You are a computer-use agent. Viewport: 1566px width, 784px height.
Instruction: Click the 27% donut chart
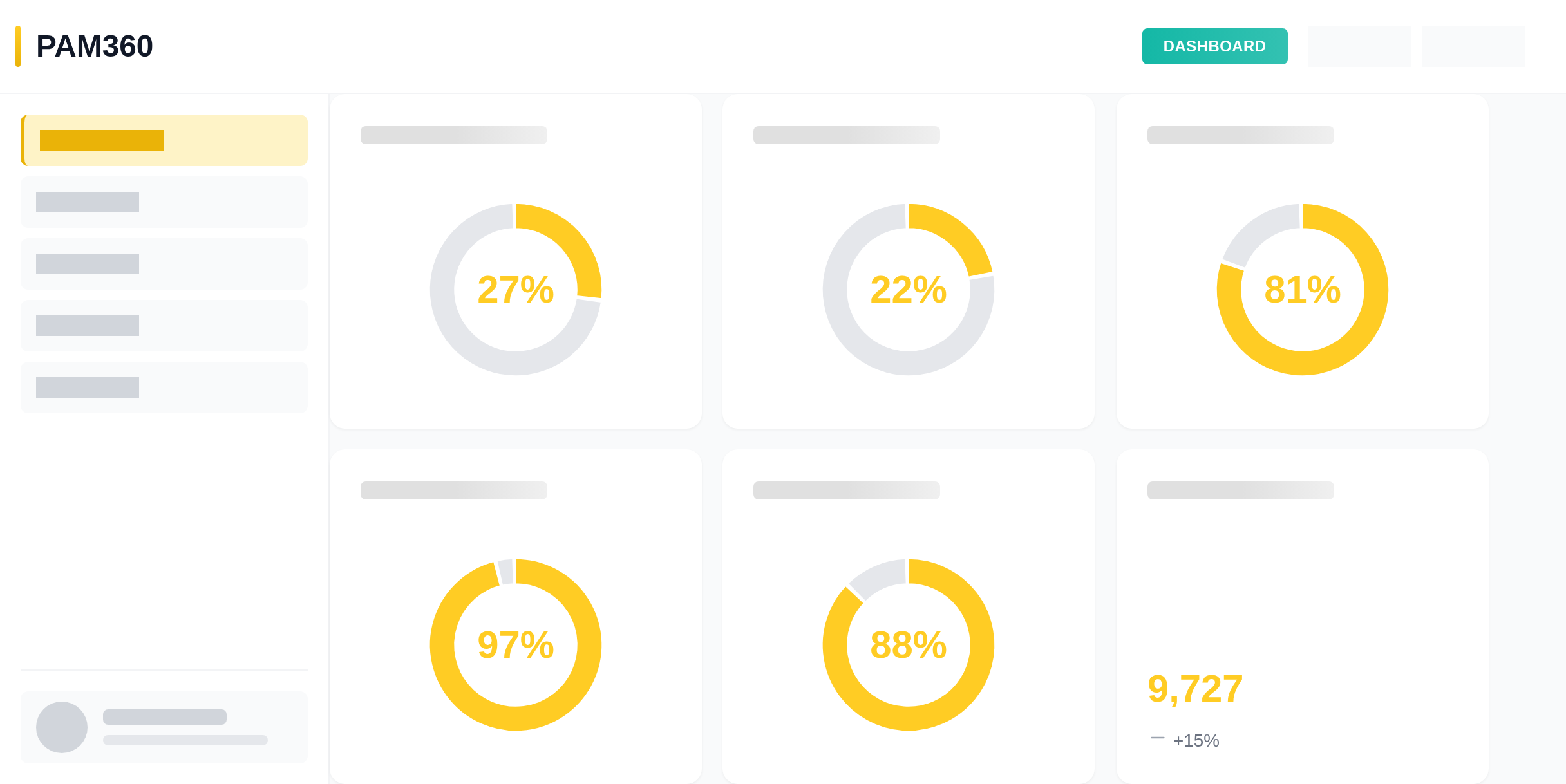tap(516, 290)
